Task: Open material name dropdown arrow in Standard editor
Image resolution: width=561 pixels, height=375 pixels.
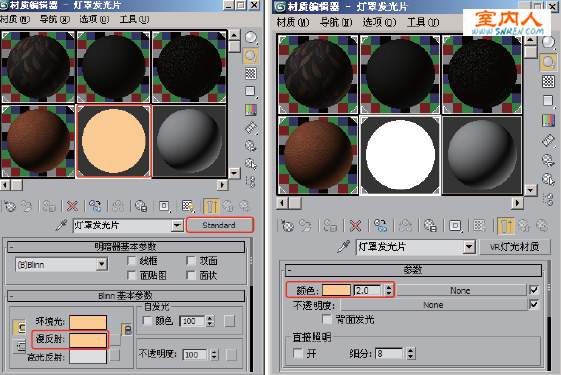Action: pos(177,225)
